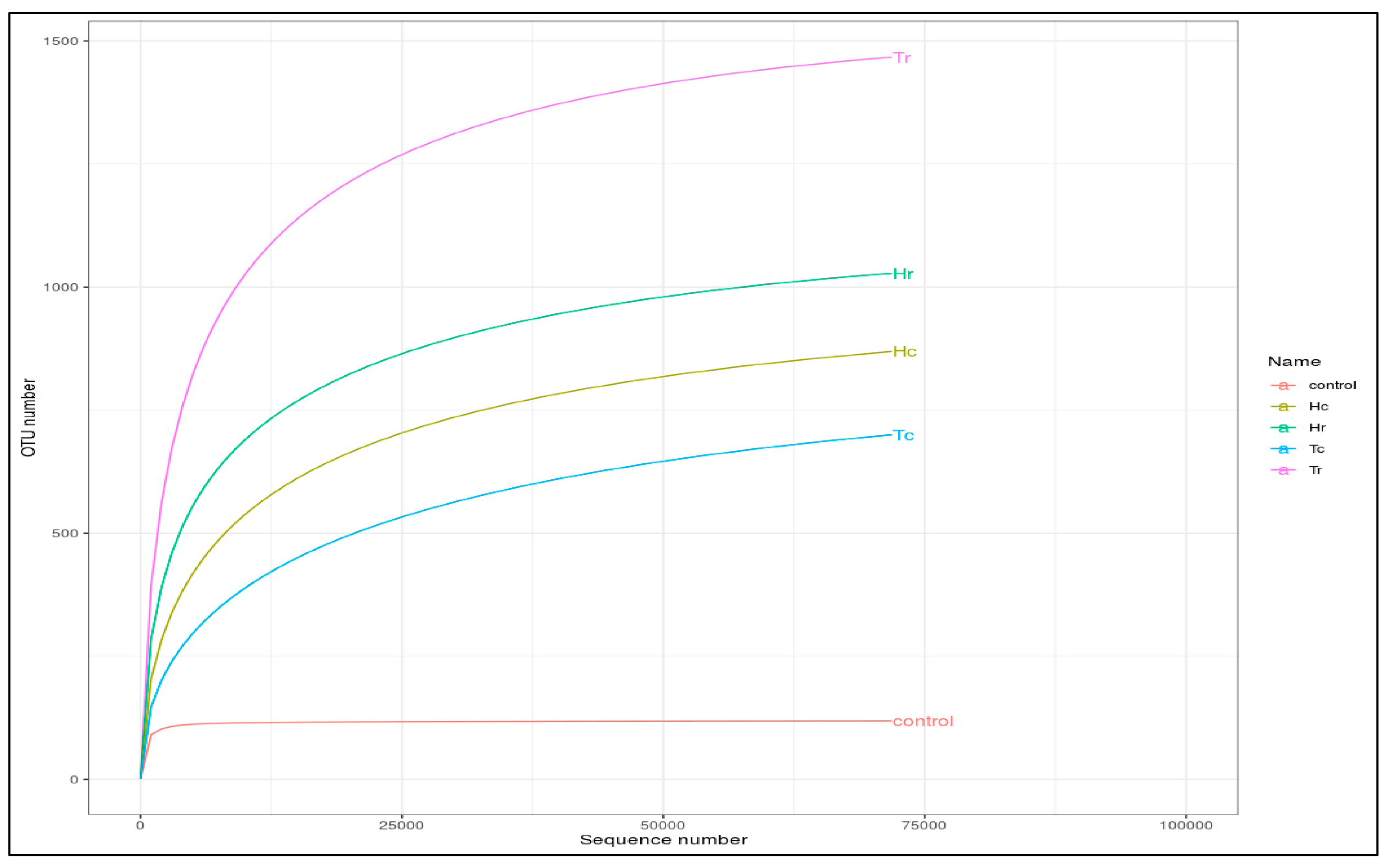Image resolution: width=1388 pixels, height=868 pixels.
Task: Click the Hr legend key icon
Action: 1283,428
